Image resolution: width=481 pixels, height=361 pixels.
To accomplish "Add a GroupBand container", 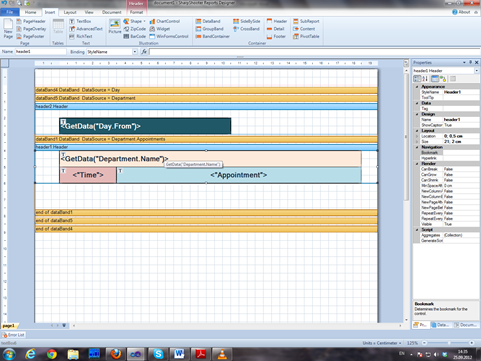I will [x=209, y=29].
